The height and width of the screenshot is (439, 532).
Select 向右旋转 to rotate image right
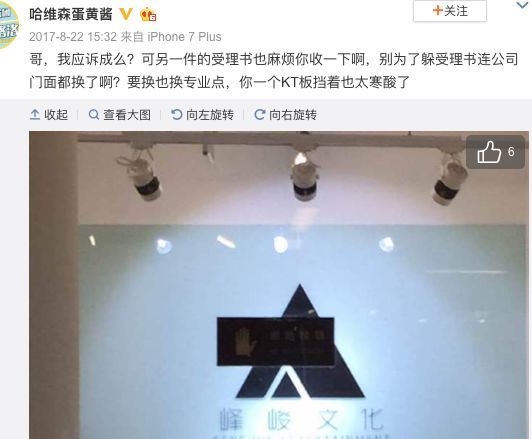(x=285, y=115)
